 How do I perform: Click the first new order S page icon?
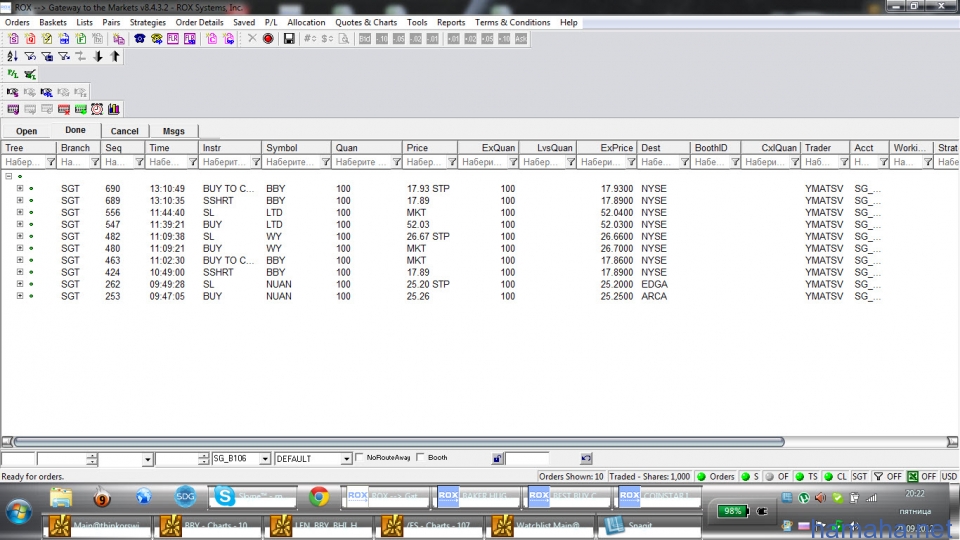click(x=13, y=39)
